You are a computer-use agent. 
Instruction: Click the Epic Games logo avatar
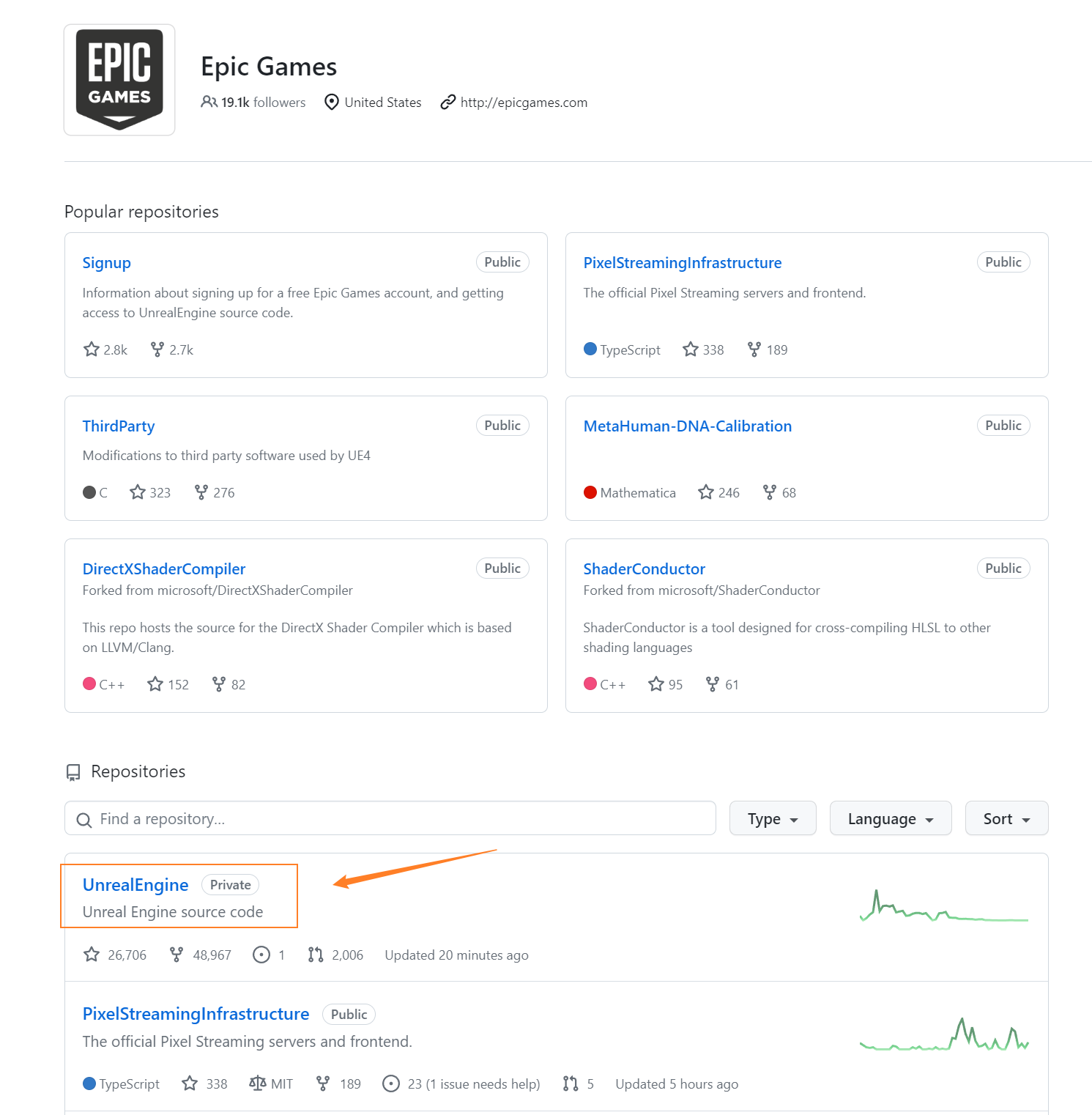pyautogui.click(x=119, y=80)
